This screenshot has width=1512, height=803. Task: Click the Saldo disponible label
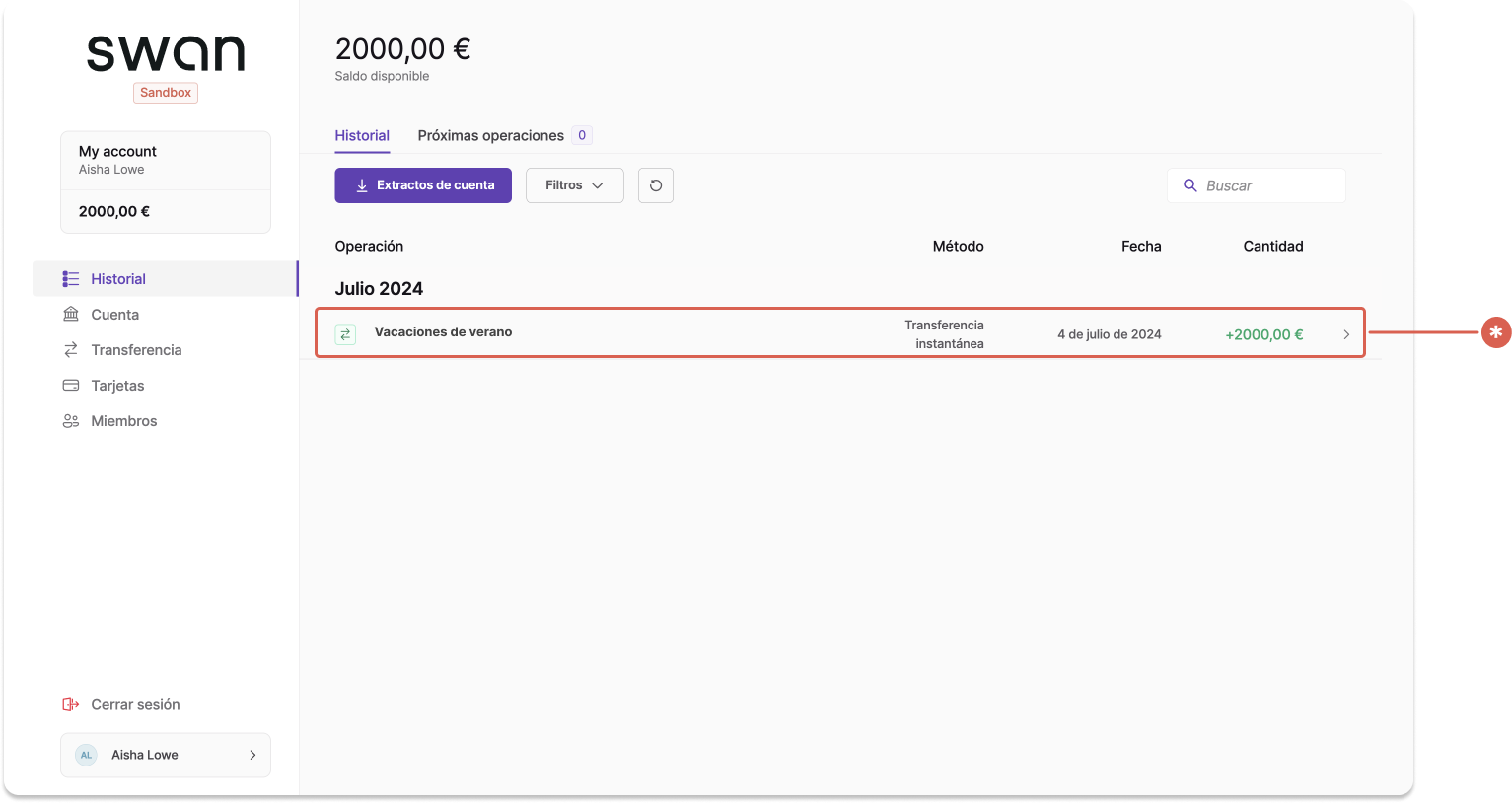382,76
